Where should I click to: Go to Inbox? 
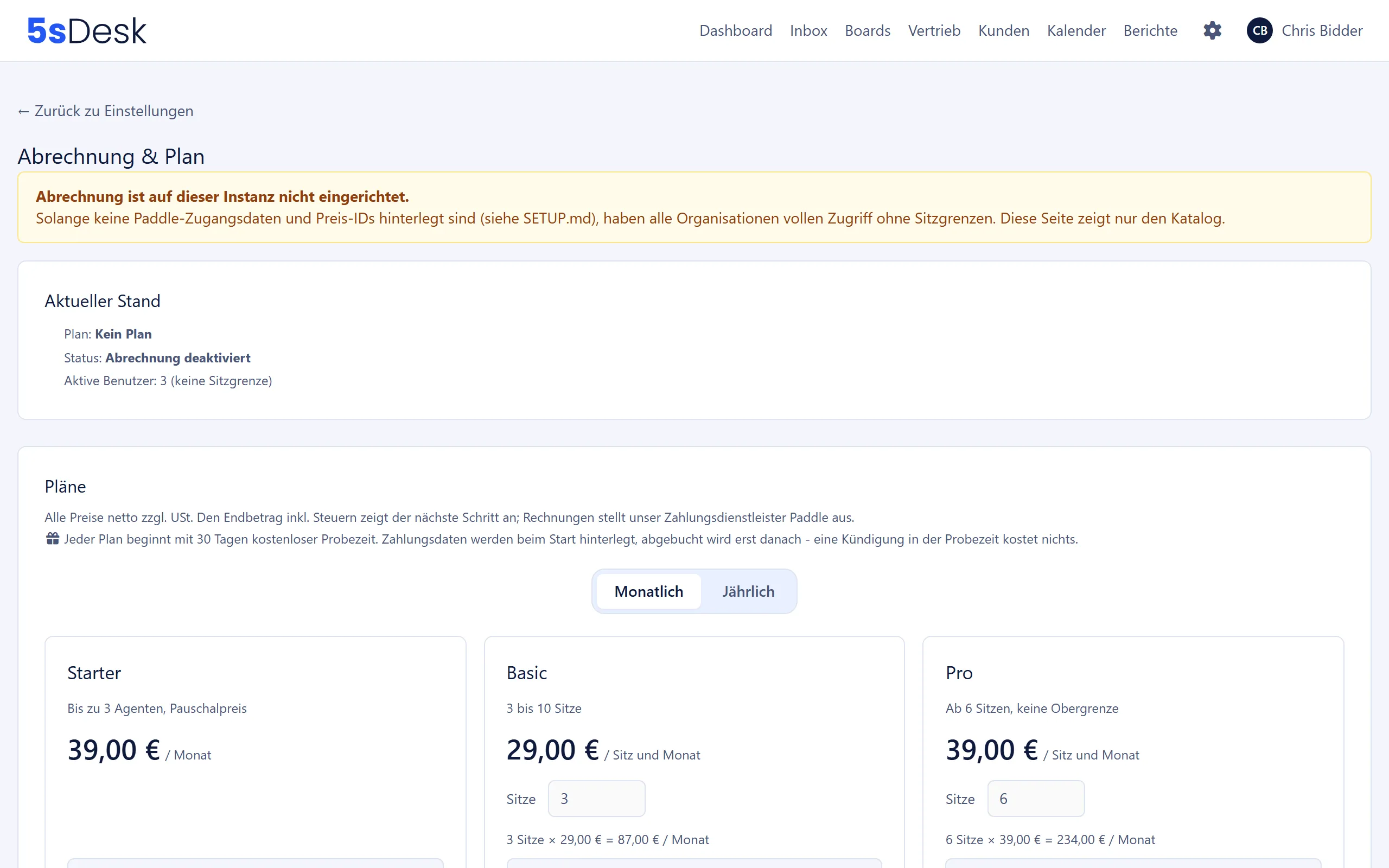(808, 30)
